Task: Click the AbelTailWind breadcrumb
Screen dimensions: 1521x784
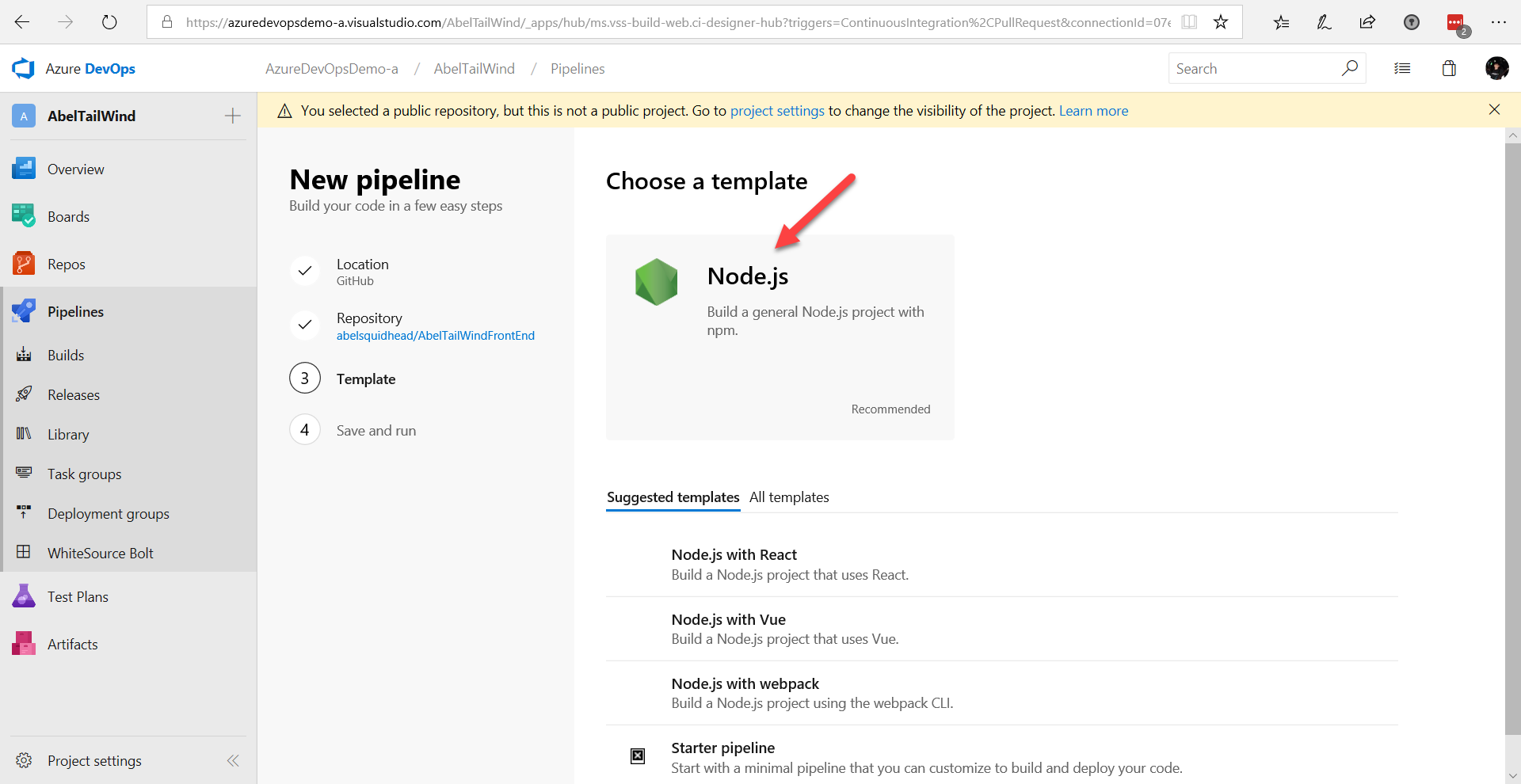Action: click(475, 69)
